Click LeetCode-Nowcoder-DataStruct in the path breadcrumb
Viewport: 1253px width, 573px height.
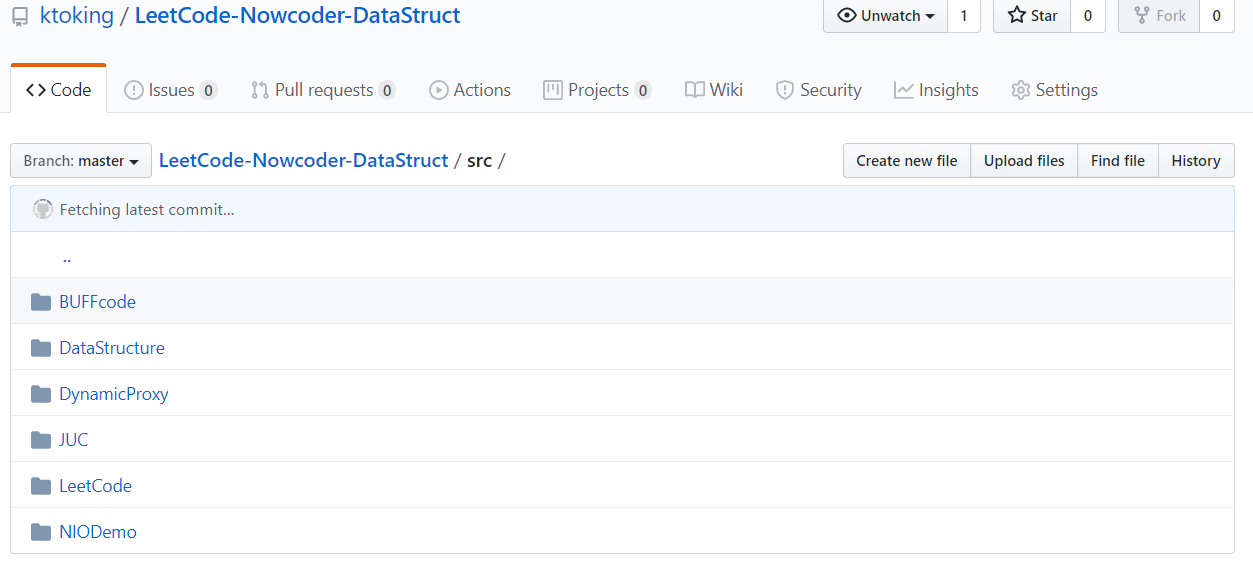click(304, 161)
